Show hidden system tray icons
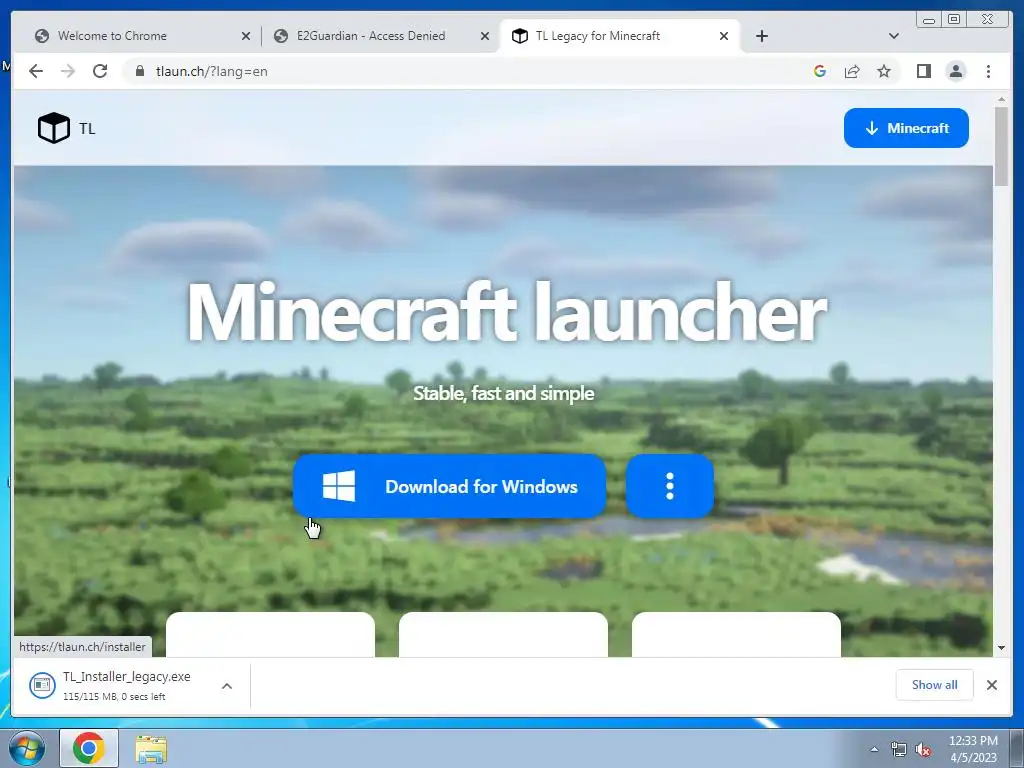 click(x=874, y=749)
